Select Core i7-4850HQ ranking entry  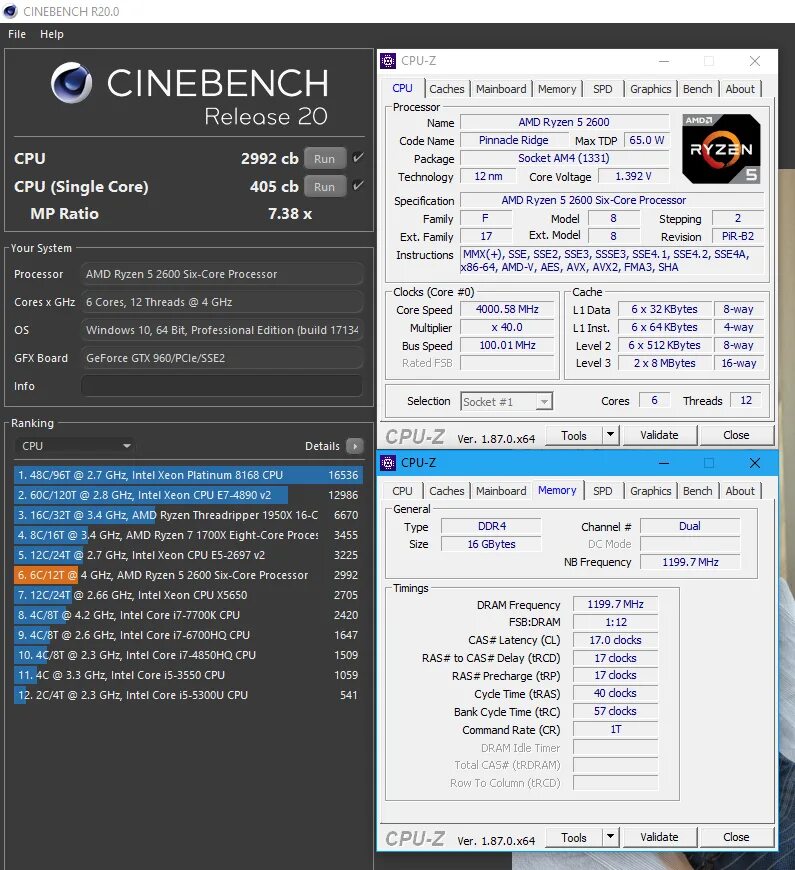(188, 655)
